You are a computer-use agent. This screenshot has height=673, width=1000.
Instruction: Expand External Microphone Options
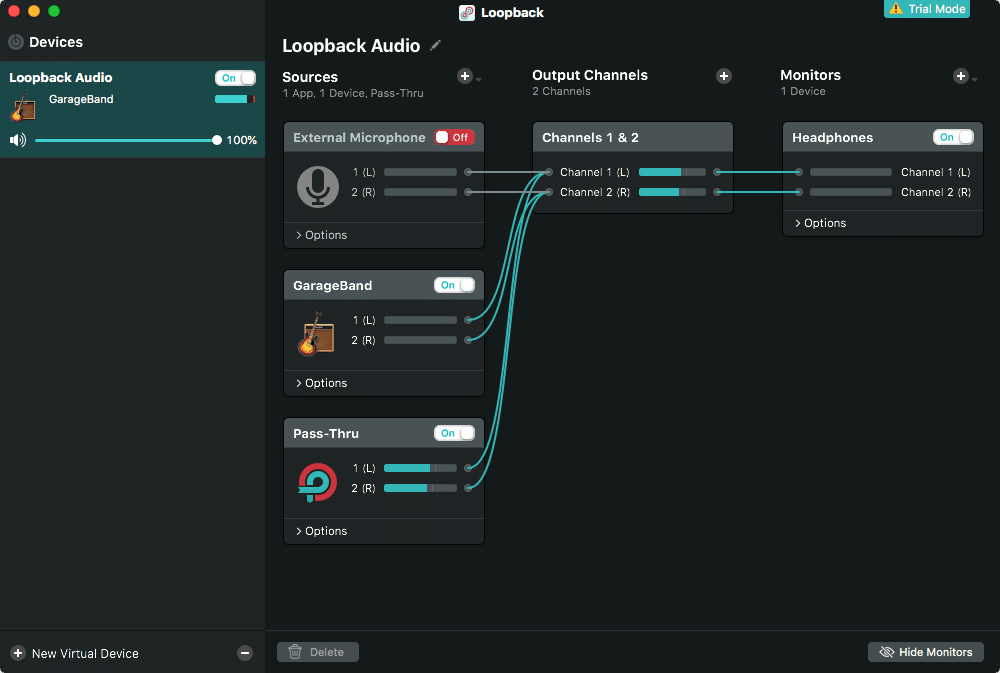(x=321, y=235)
